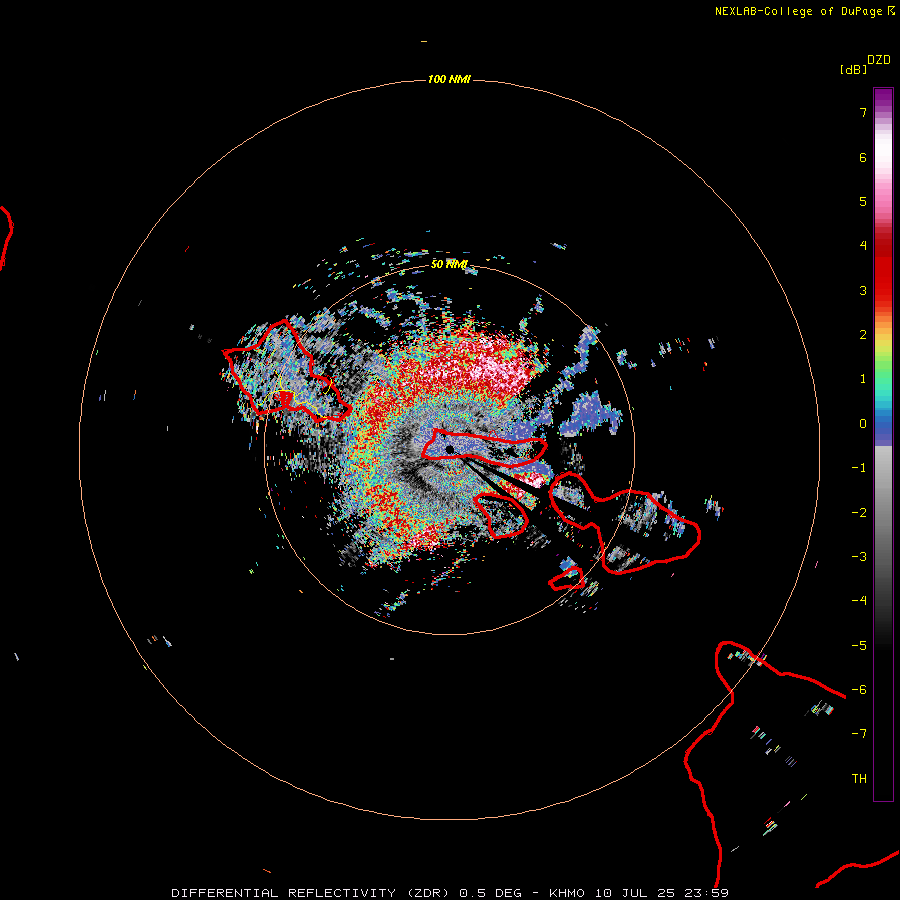The height and width of the screenshot is (900, 900).
Task: Click the 2 dB scale tick label
Action: point(863,335)
